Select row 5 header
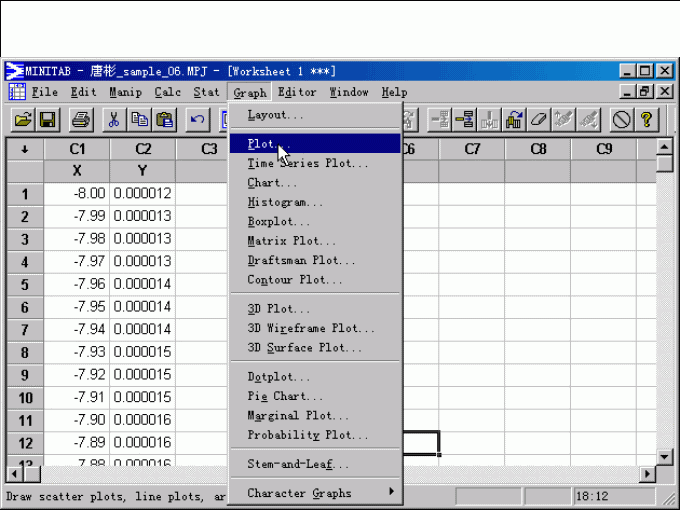Image resolution: width=680 pixels, height=510 pixels. 24,284
